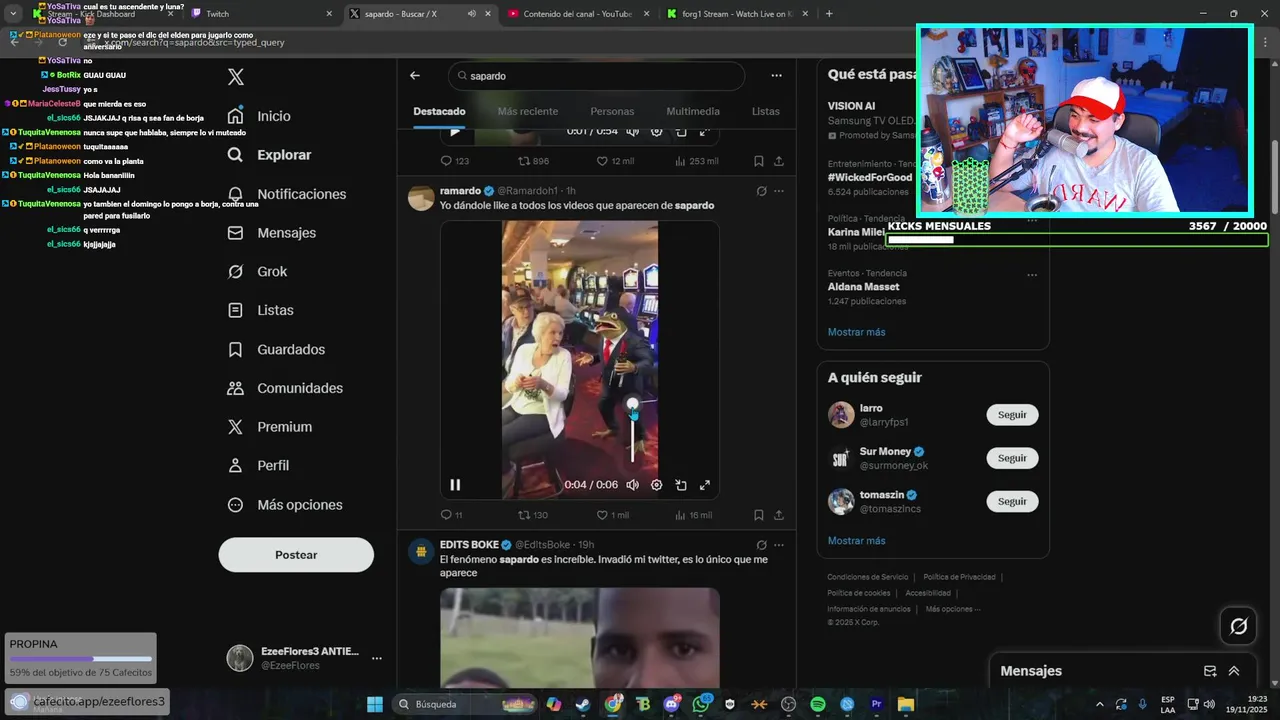Open the EDITS BOKE post three-dot menu
This screenshot has width=1280, height=720.
pyautogui.click(x=779, y=545)
